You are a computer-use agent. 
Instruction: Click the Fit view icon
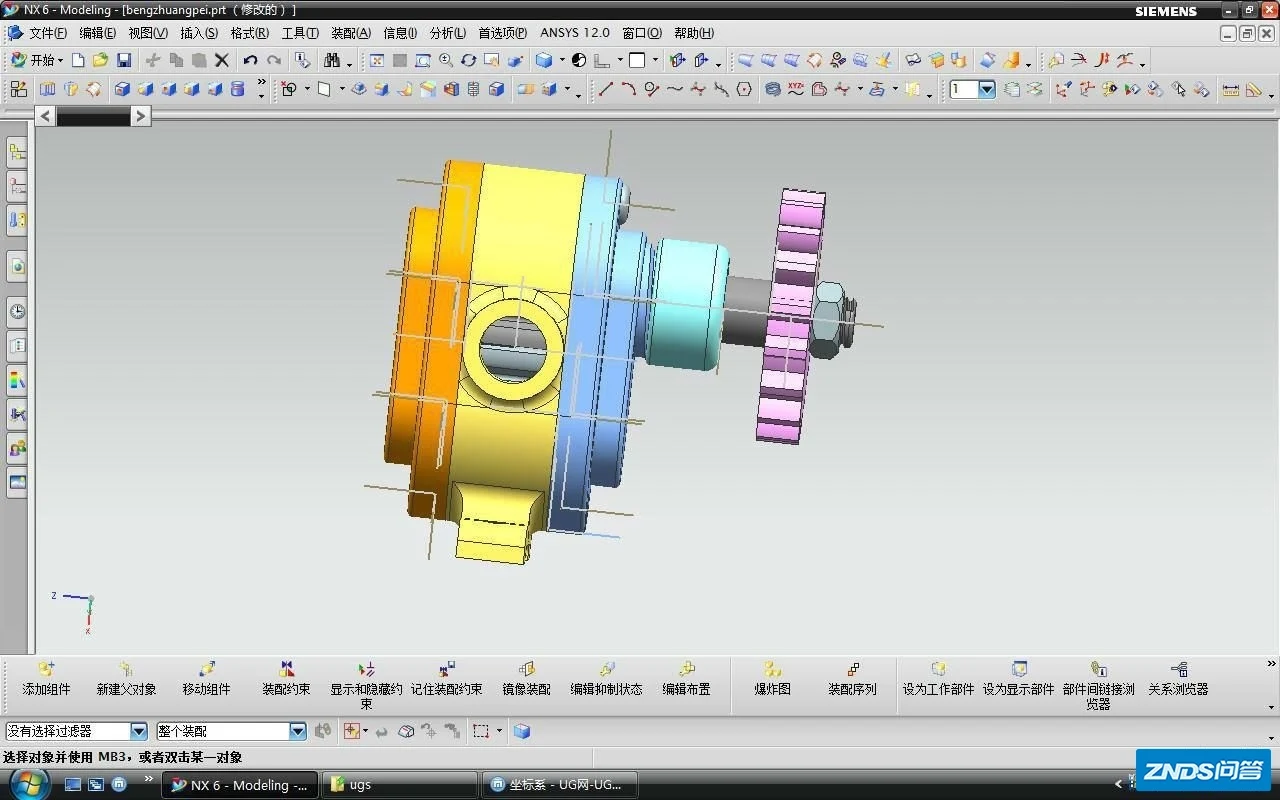377,60
